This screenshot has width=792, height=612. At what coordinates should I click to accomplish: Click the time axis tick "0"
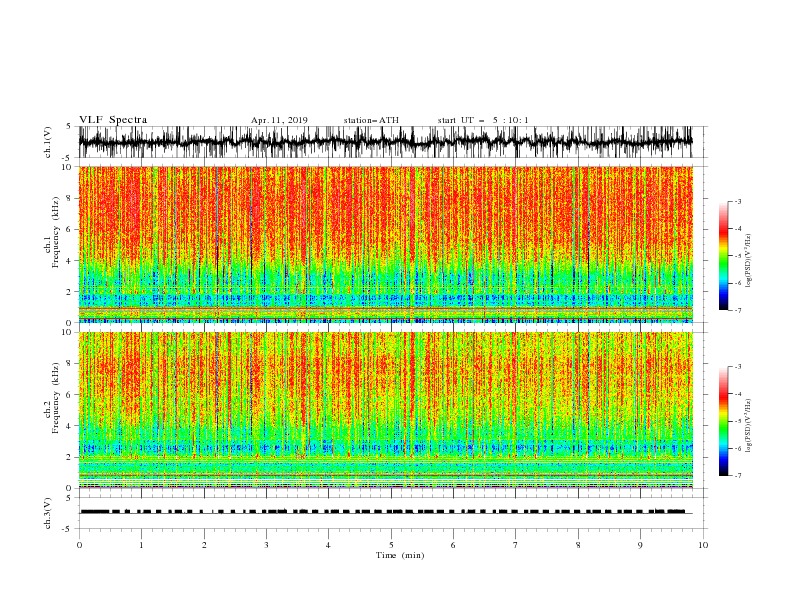point(79,545)
